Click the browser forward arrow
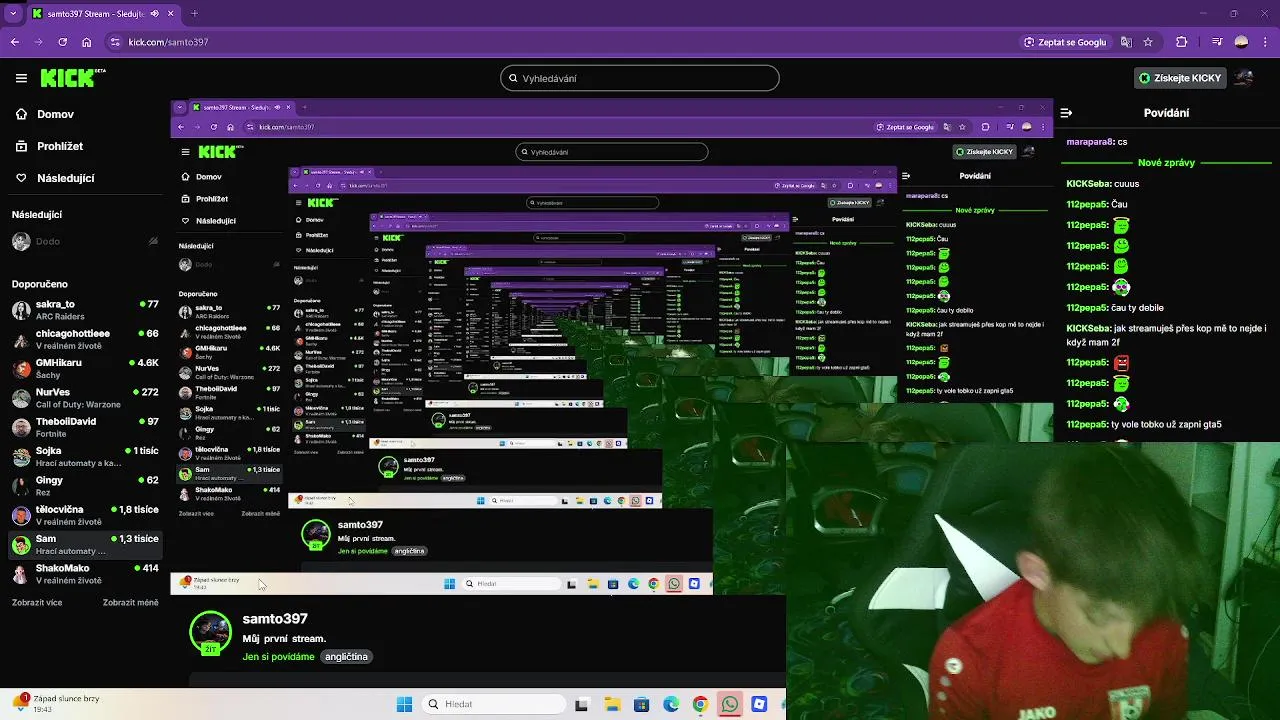1280x720 pixels. tap(39, 42)
